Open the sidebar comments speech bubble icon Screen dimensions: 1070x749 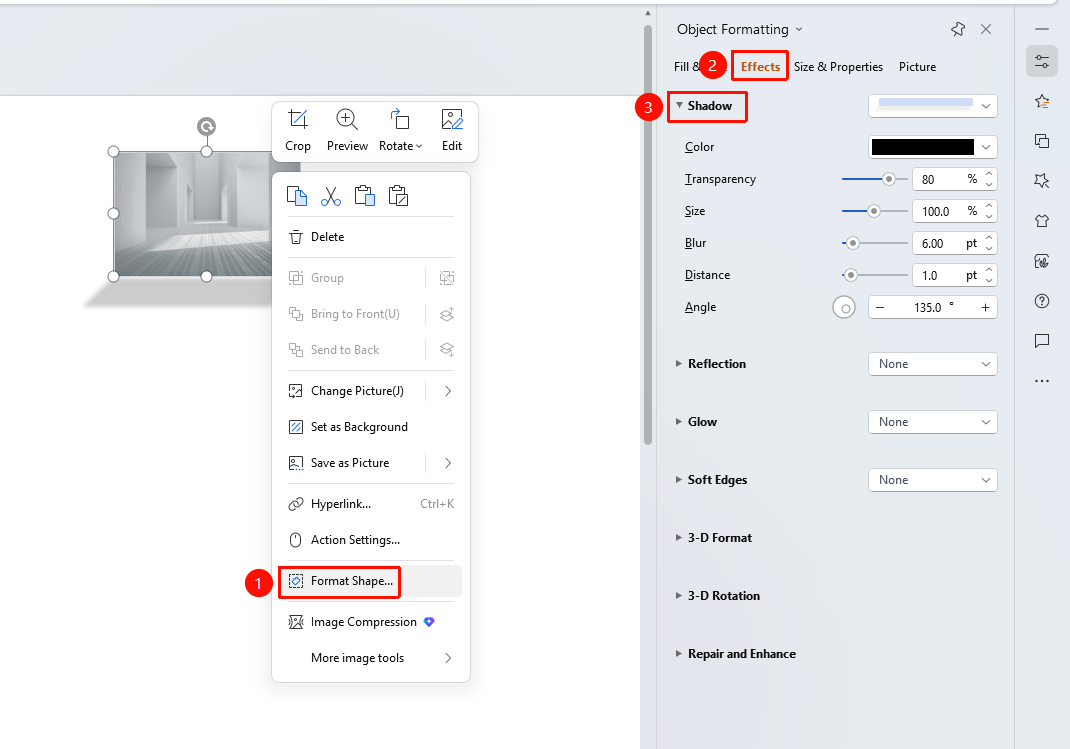click(x=1042, y=341)
